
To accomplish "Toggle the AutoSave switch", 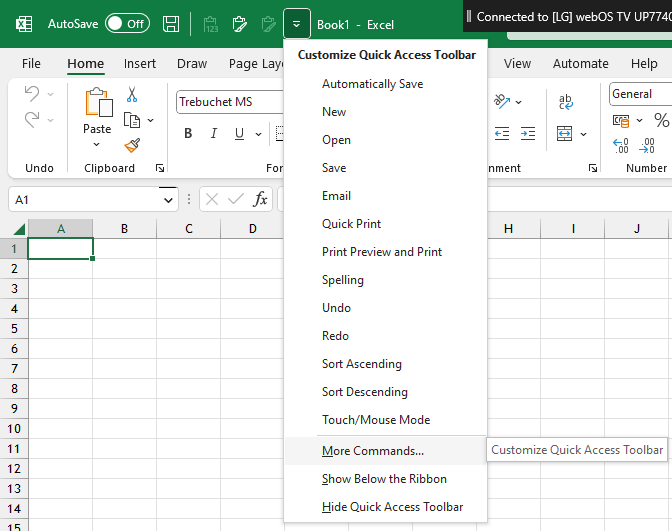I will coord(127,24).
